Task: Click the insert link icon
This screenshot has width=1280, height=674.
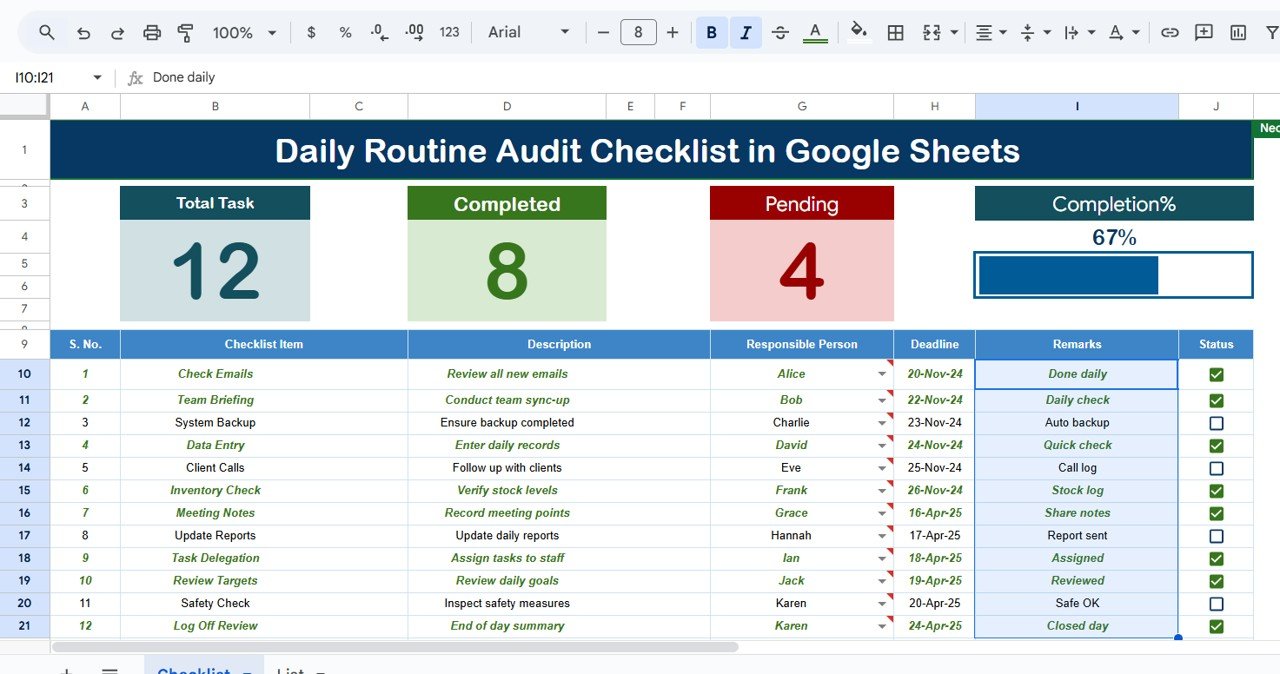Action: [x=1169, y=33]
